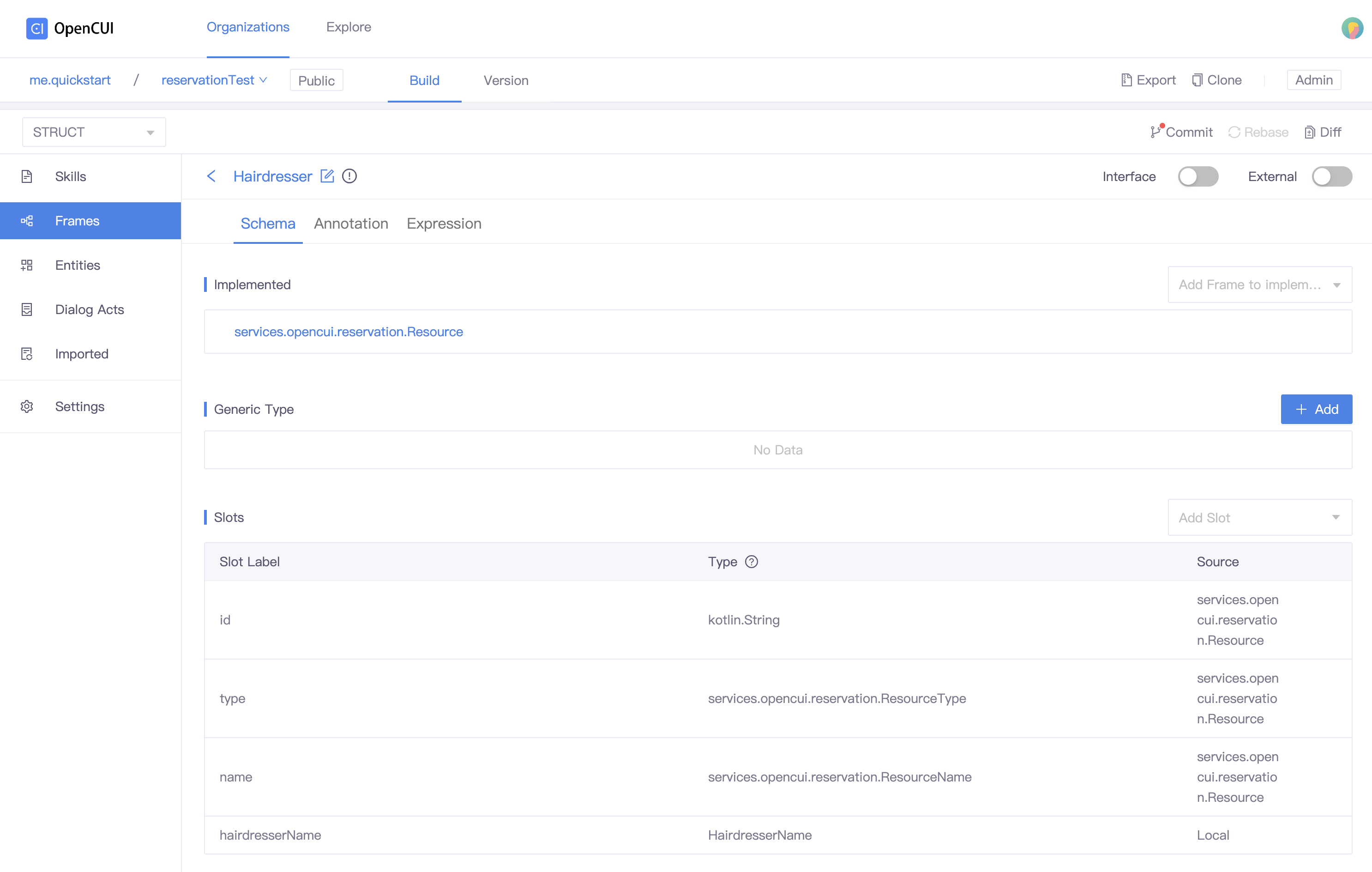Expand Add Frame to implement dropdown

pyautogui.click(x=1259, y=285)
